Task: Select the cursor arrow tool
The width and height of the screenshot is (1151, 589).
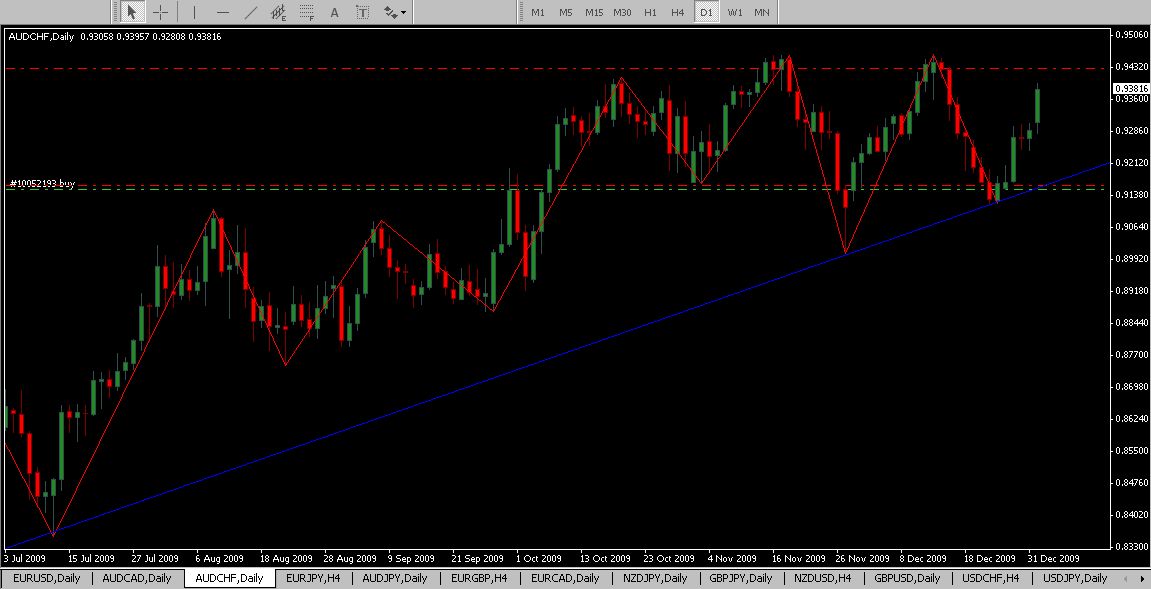Action: point(133,13)
